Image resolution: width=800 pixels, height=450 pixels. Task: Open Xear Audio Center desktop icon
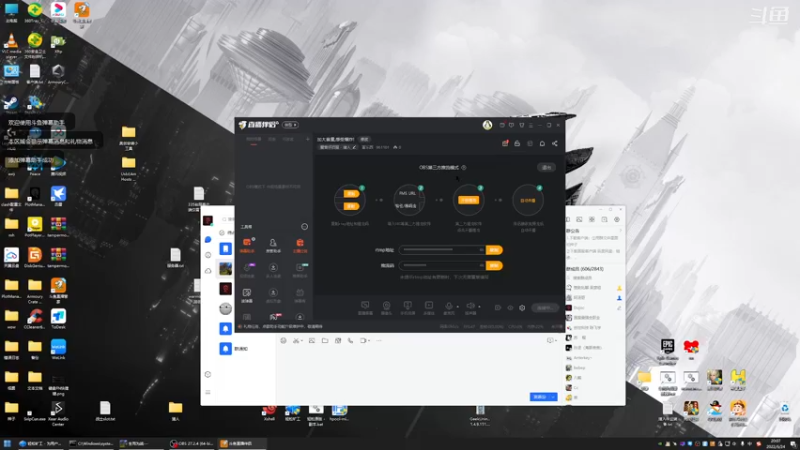pyautogui.click(x=58, y=412)
